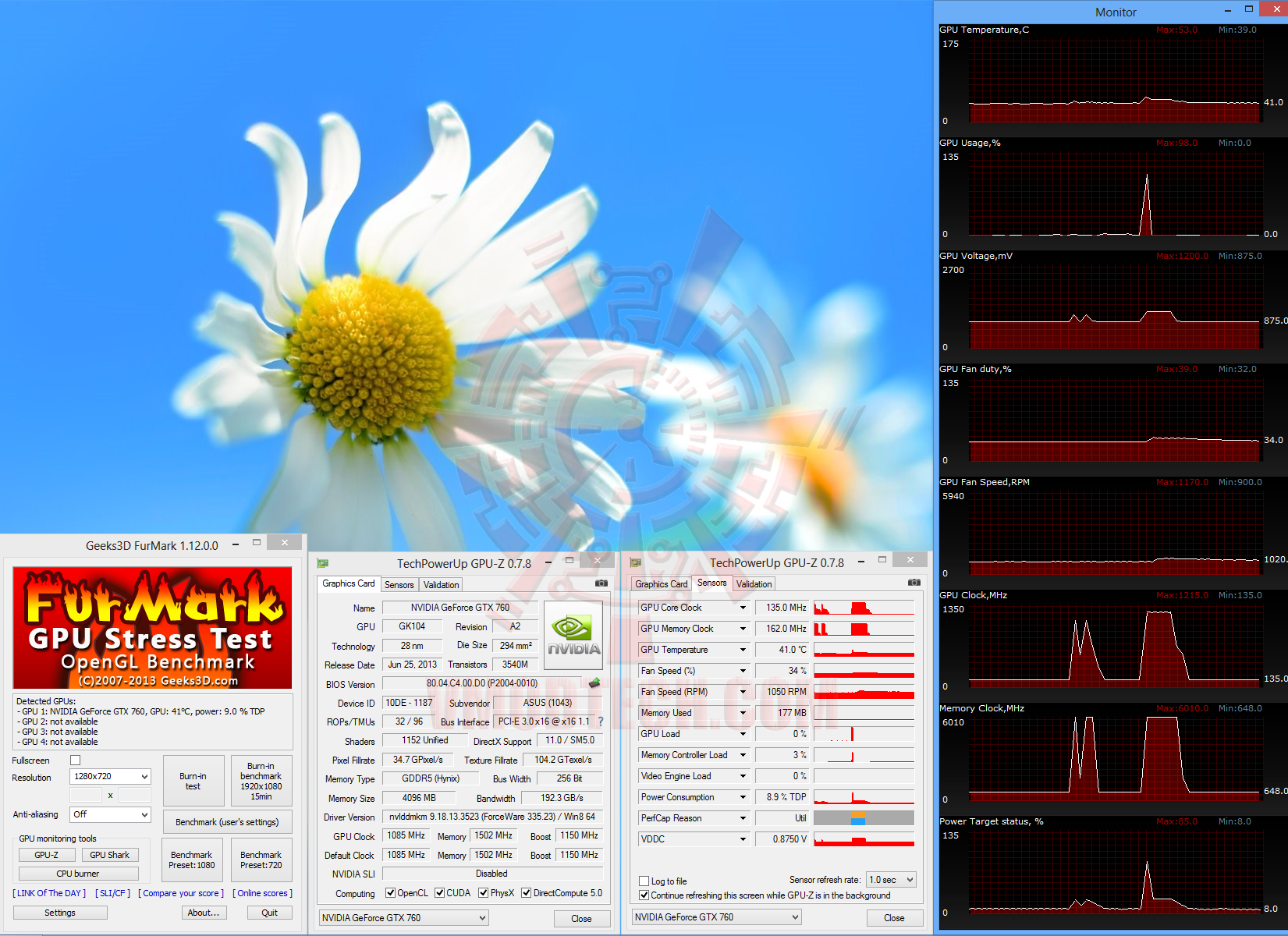Enable the Fullscreen checkbox in FurMark
This screenshot has height=936, width=1288.
click(x=76, y=760)
